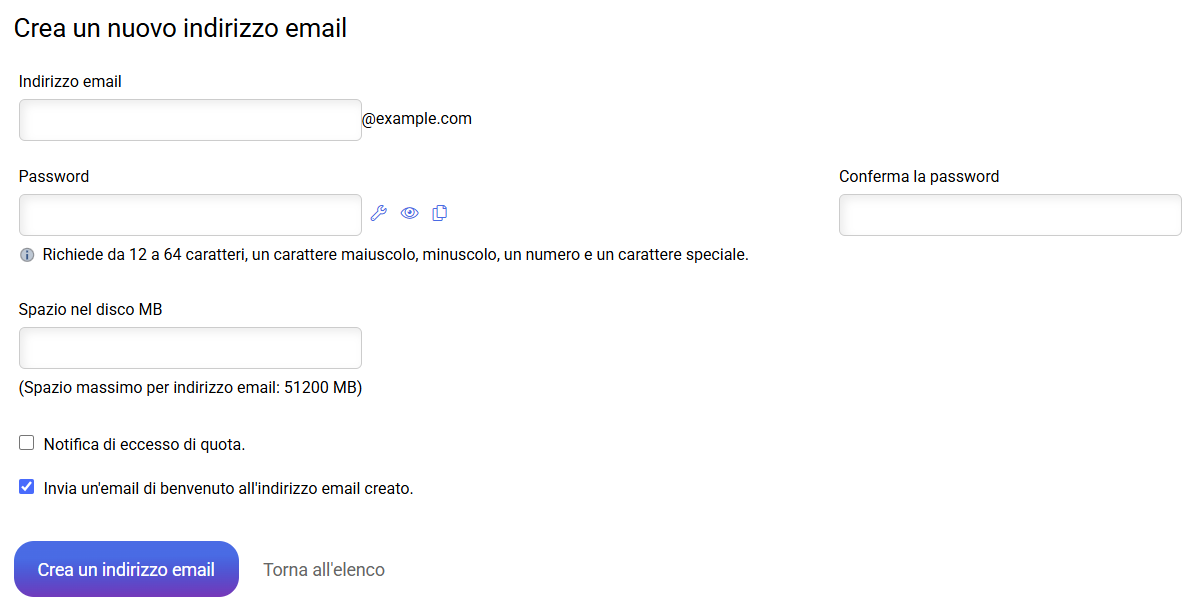Copy the password using the copy icon
This screenshot has width=1191, height=612.
pyautogui.click(x=440, y=213)
